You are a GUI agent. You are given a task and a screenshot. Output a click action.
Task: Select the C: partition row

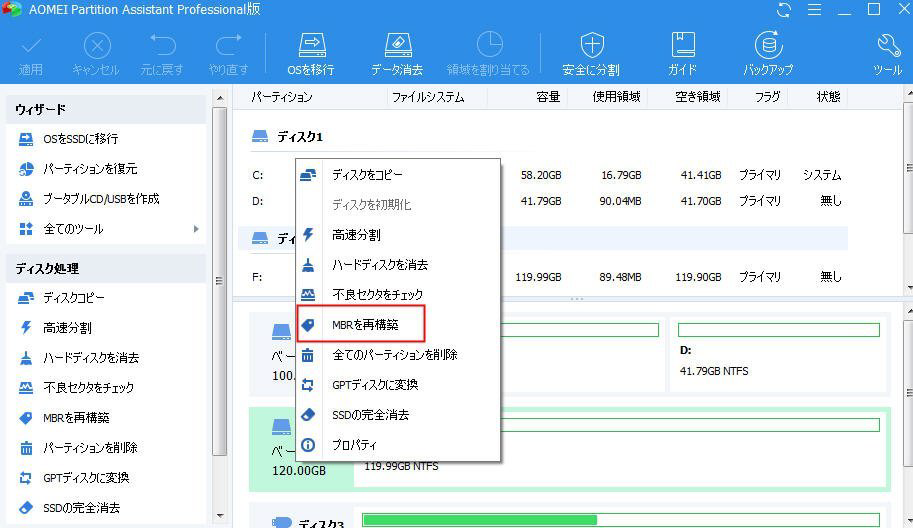tap(547, 175)
